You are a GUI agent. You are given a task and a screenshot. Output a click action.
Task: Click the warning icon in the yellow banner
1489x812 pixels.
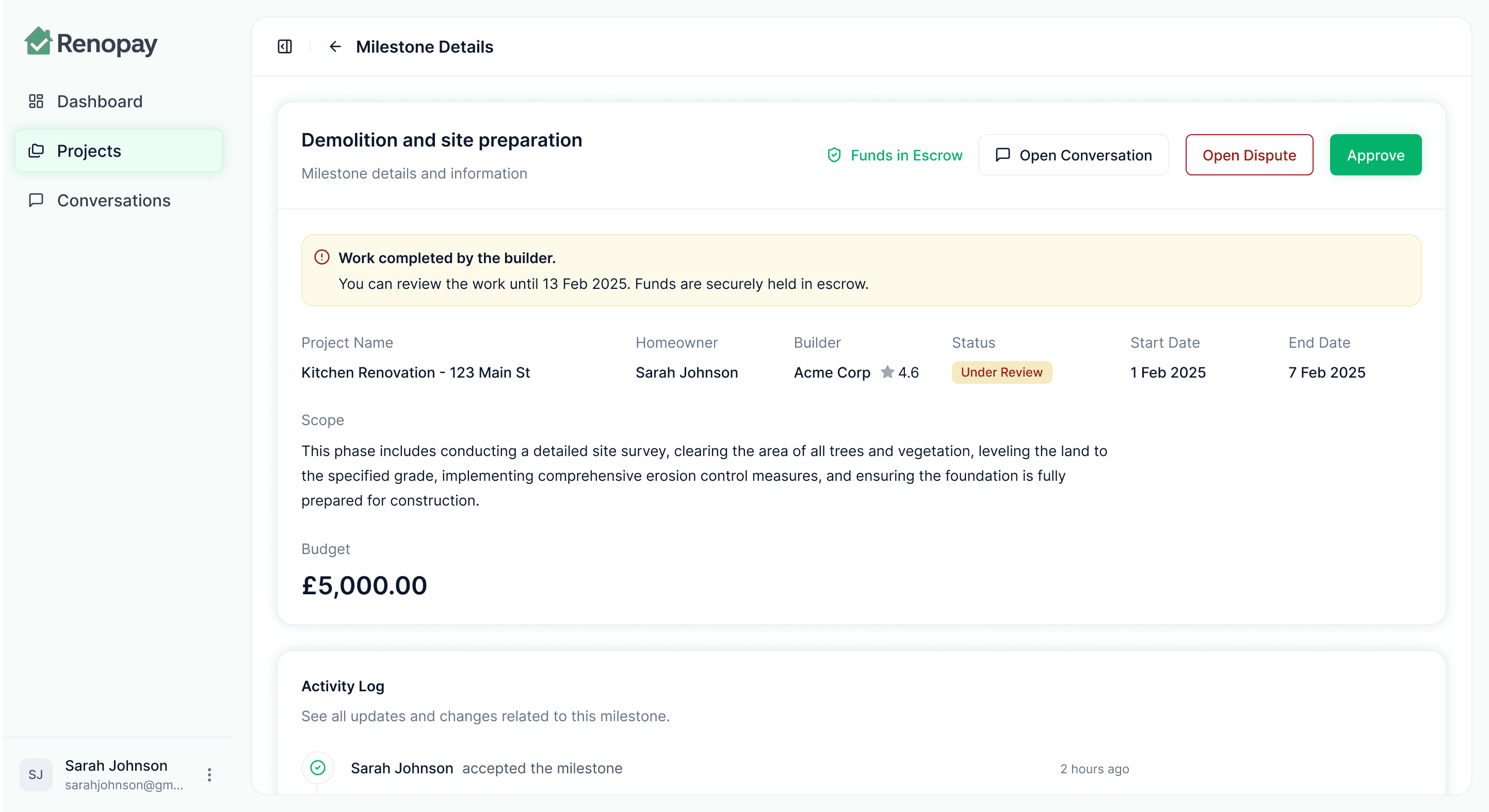point(321,258)
